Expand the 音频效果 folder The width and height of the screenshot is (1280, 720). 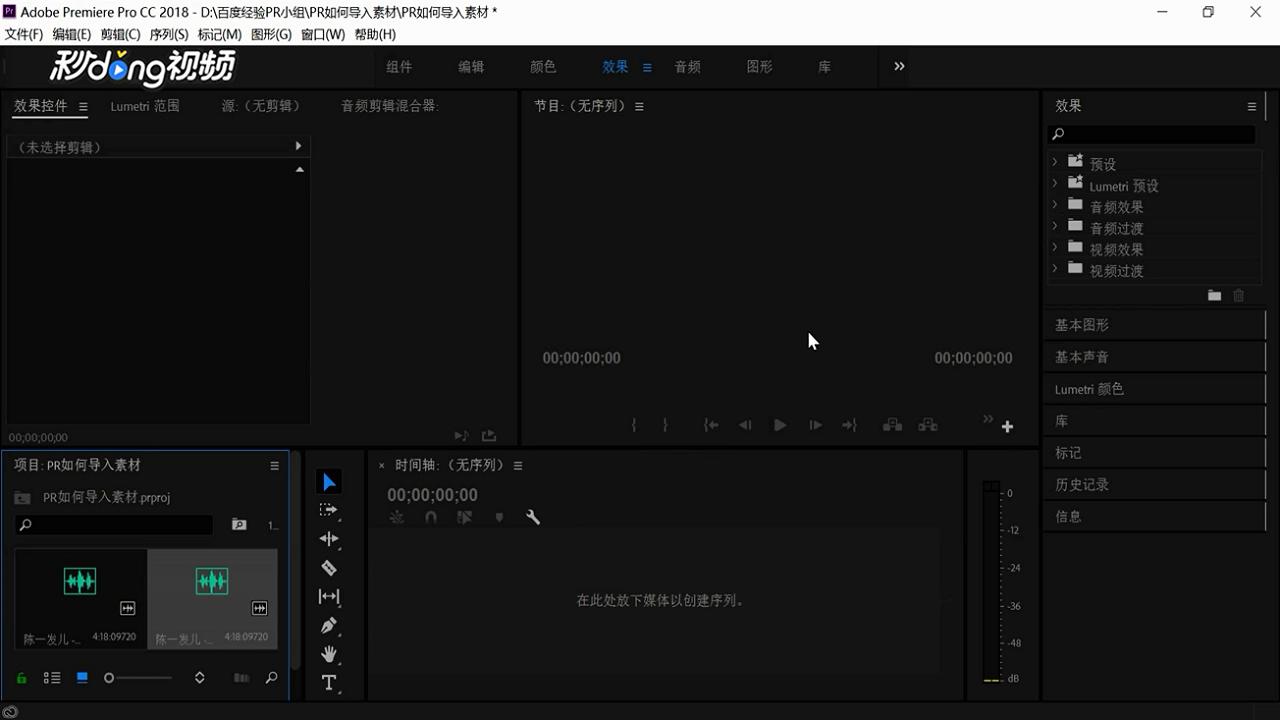click(x=1054, y=204)
